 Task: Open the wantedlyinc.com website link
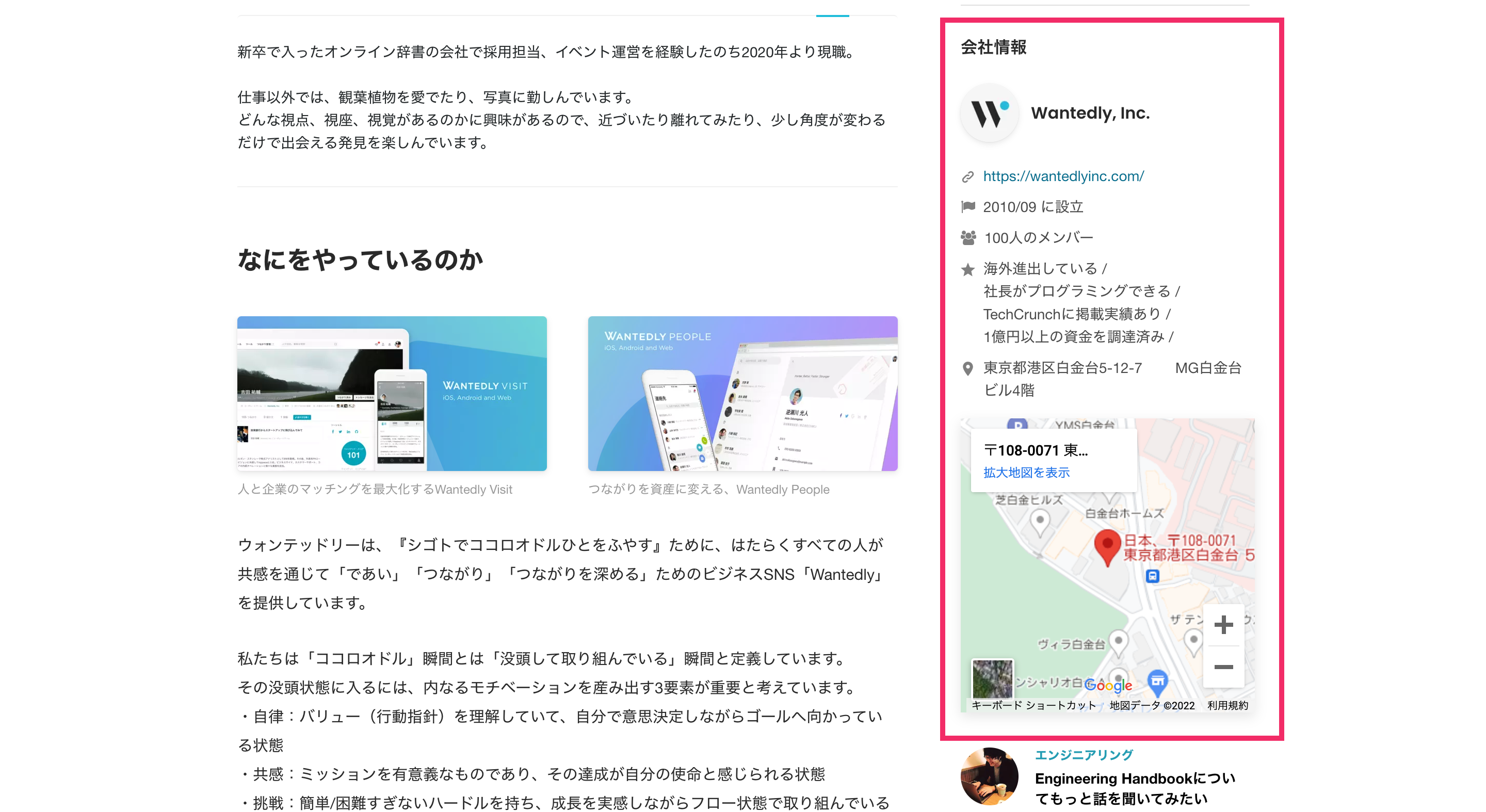(x=1063, y=176)
